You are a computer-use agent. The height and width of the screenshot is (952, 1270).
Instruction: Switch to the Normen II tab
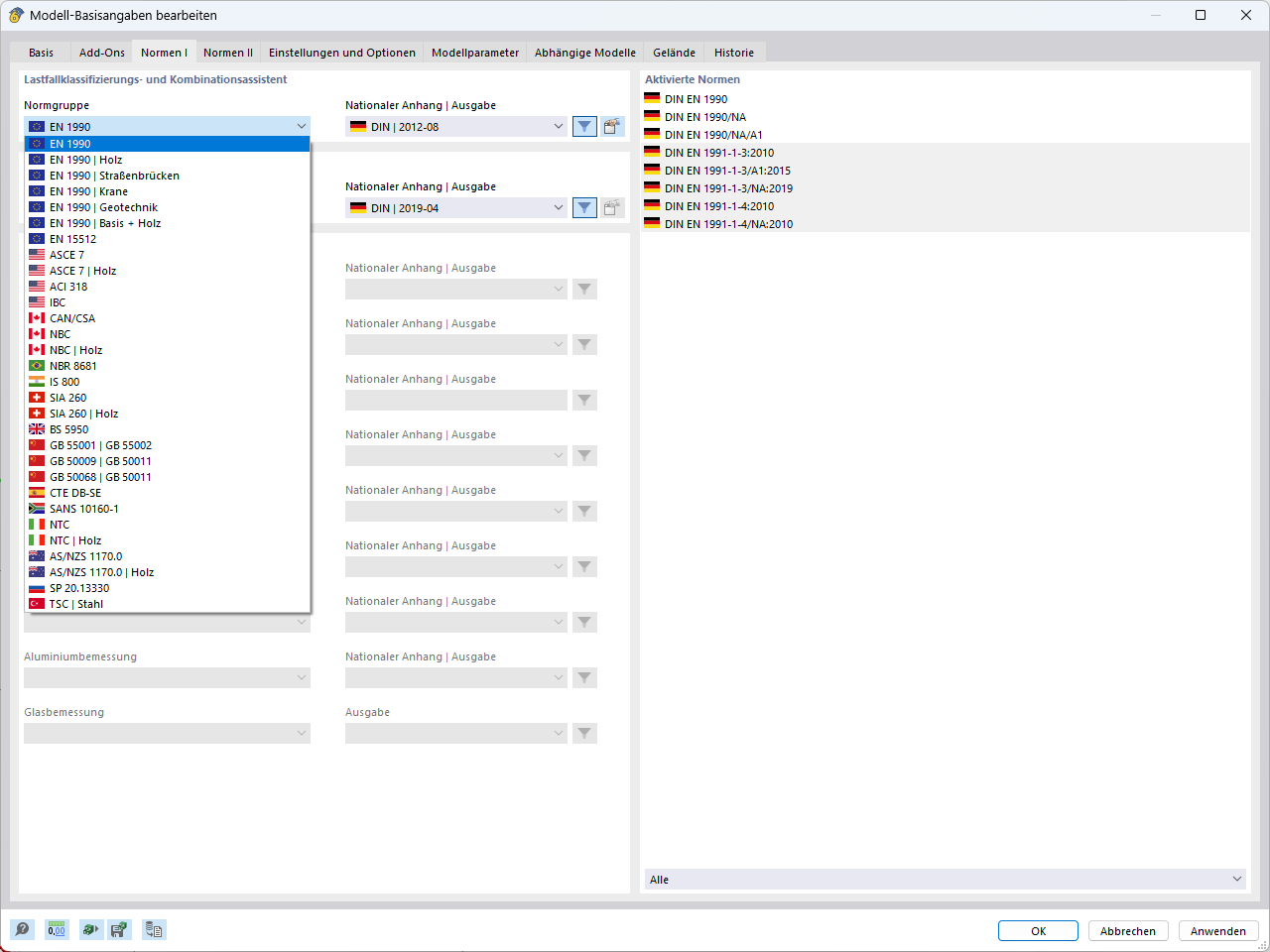click(x=227, y=52)
